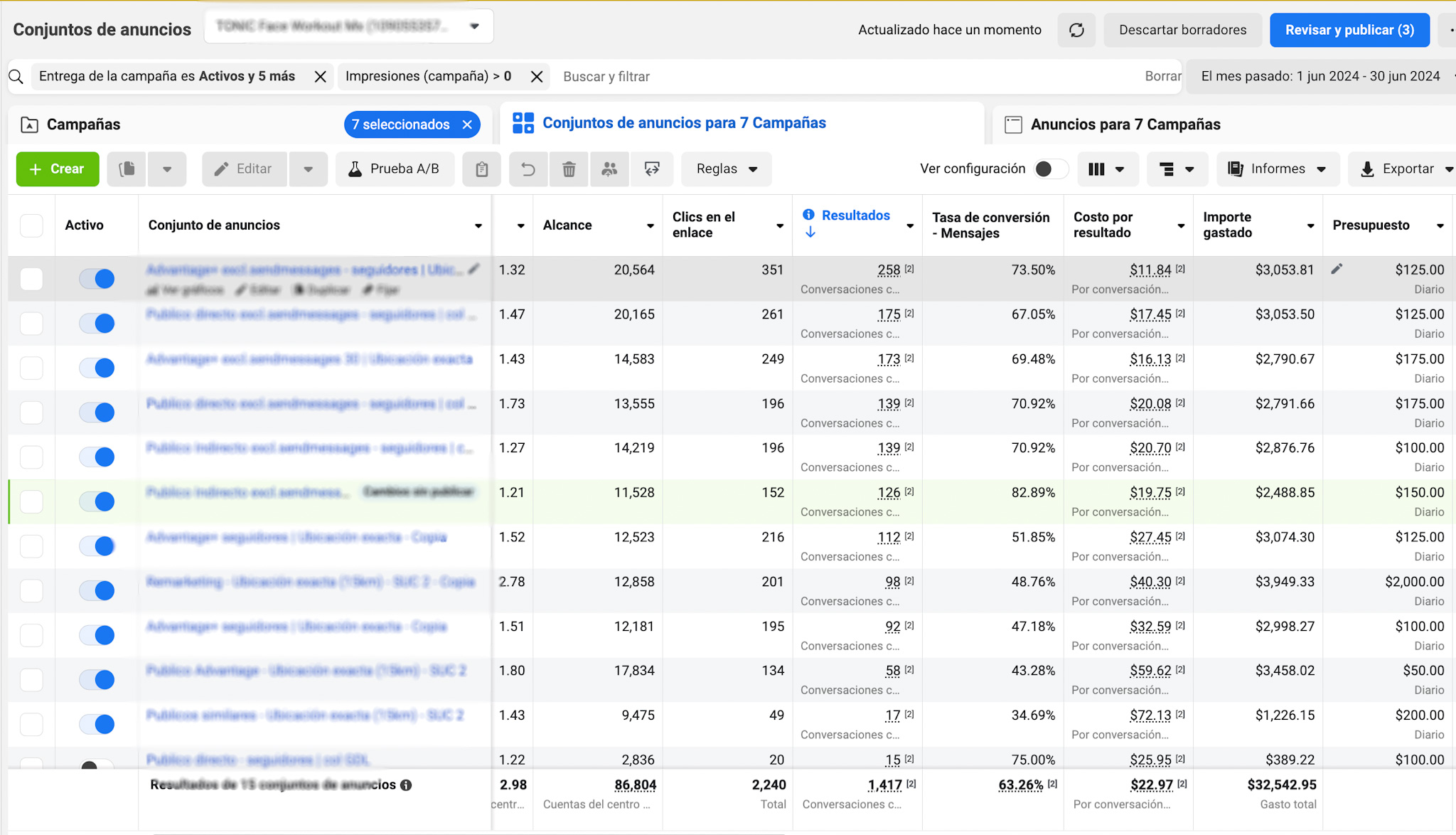Click the audience people icon in the toolbar
Screen dimensions: 1456x835
pos(609,169)
